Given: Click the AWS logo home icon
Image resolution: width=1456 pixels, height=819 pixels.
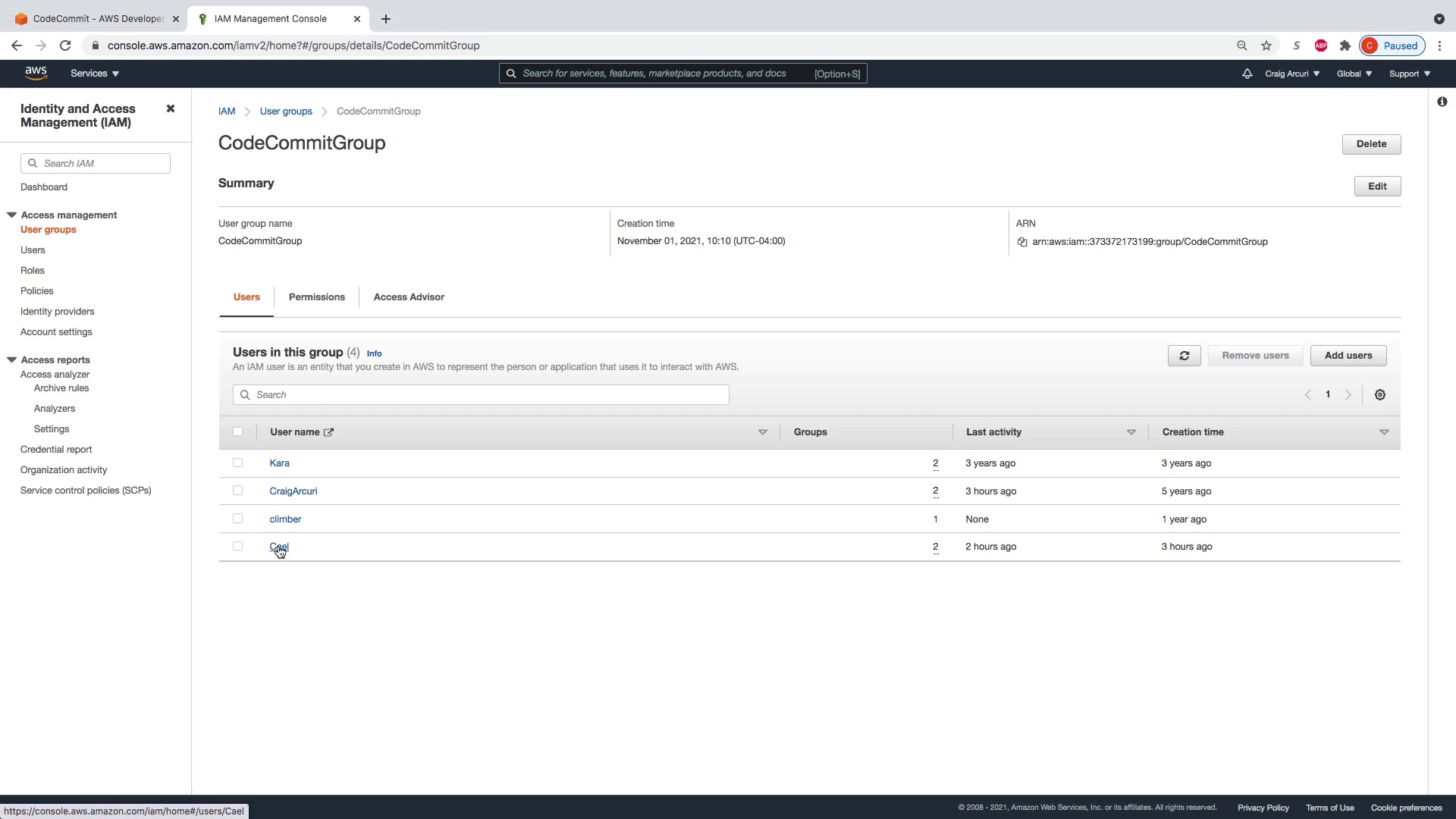Looking at the screenshot, I should click(36, 73).
